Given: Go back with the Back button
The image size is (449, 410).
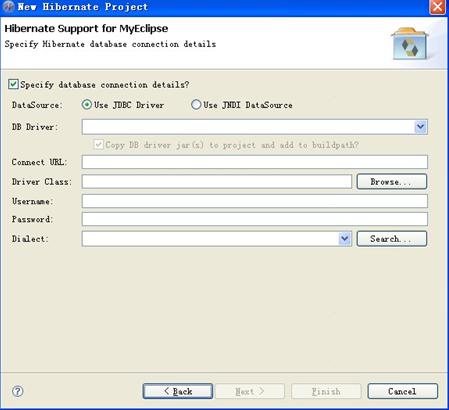Looking at the screenshot, I should (178, 391).
